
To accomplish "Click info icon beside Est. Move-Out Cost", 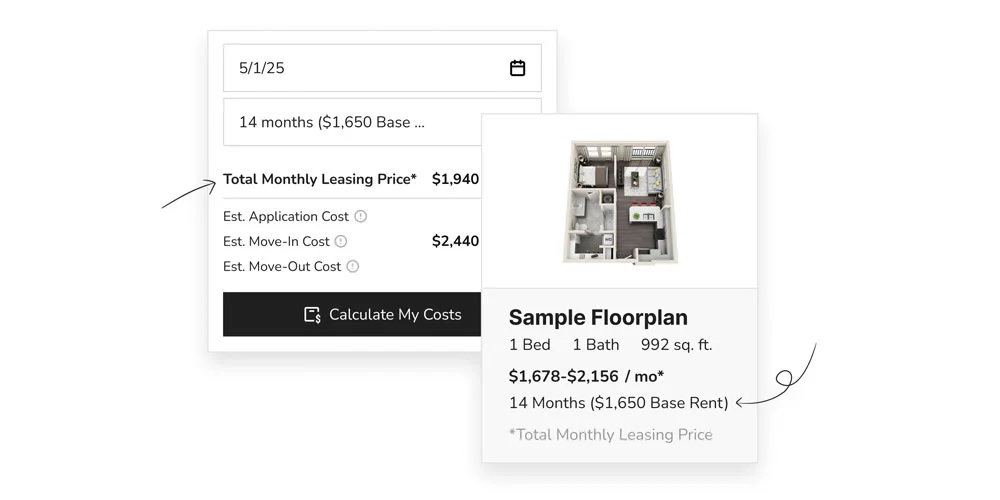I will (x=353, y=267).
